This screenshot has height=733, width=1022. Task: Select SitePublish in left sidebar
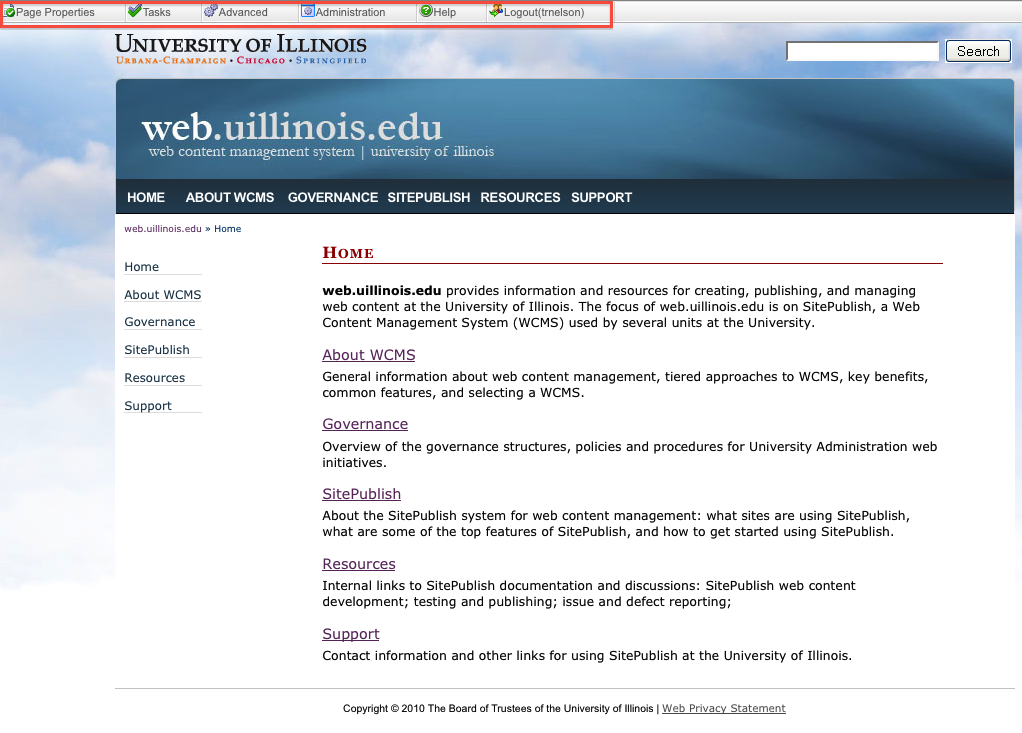coord(157,350)
